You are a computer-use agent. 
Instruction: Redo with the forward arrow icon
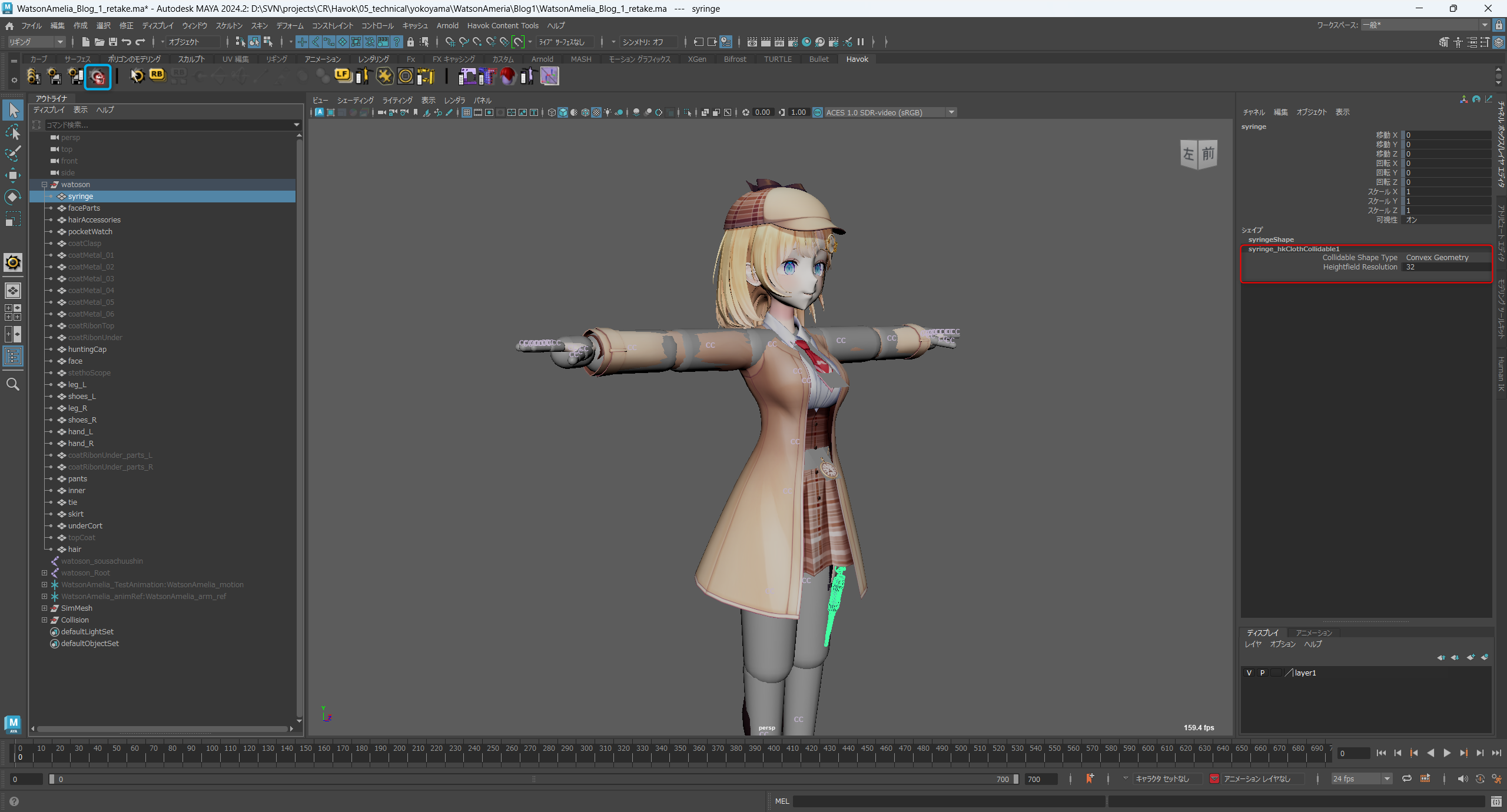[x=140, y=42]
